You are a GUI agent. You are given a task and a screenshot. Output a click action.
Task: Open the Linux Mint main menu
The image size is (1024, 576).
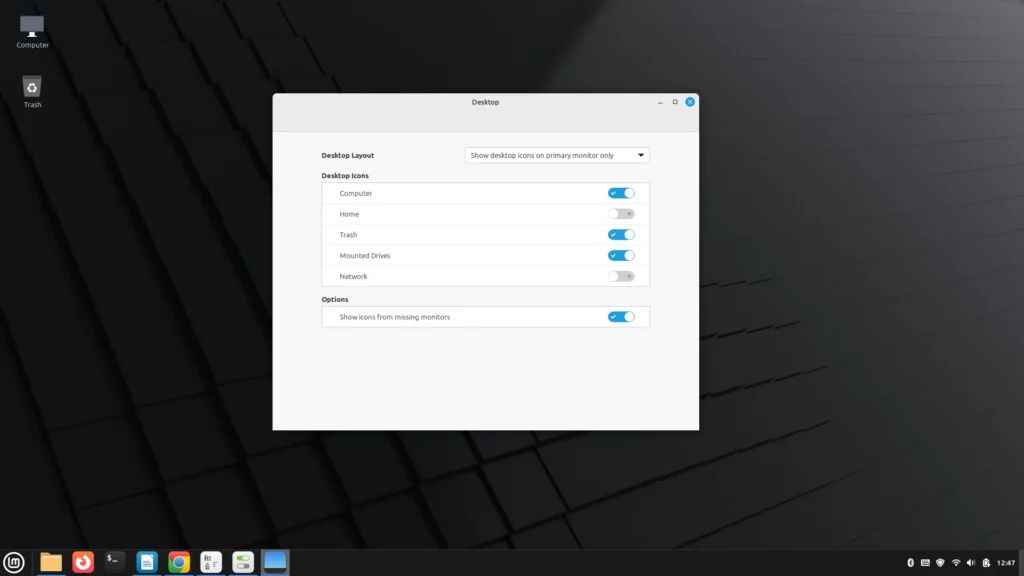(x=15, y=562)
